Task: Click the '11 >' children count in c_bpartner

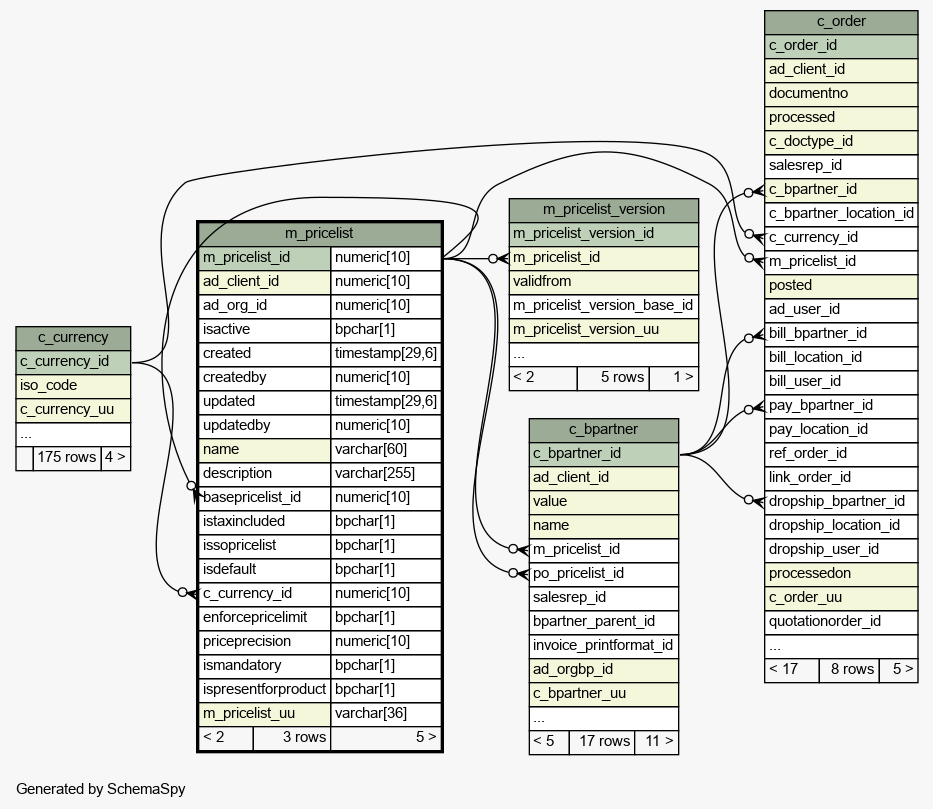Action: (x=657, y=741)
